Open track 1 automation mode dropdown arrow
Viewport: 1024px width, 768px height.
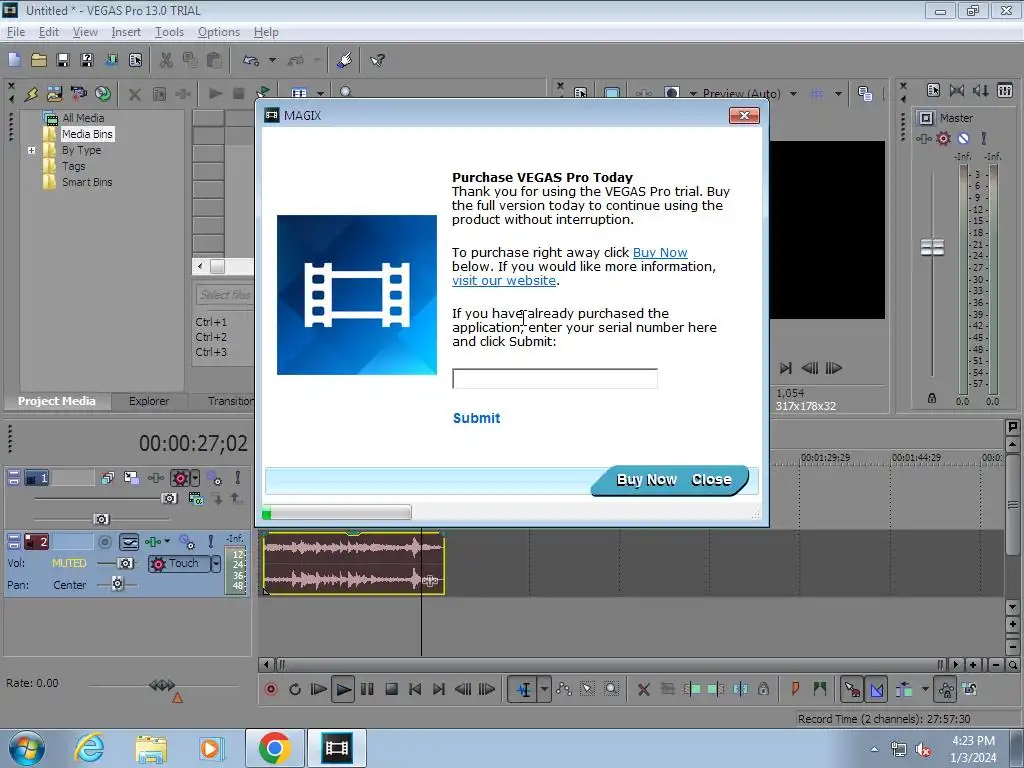(195, 478)
